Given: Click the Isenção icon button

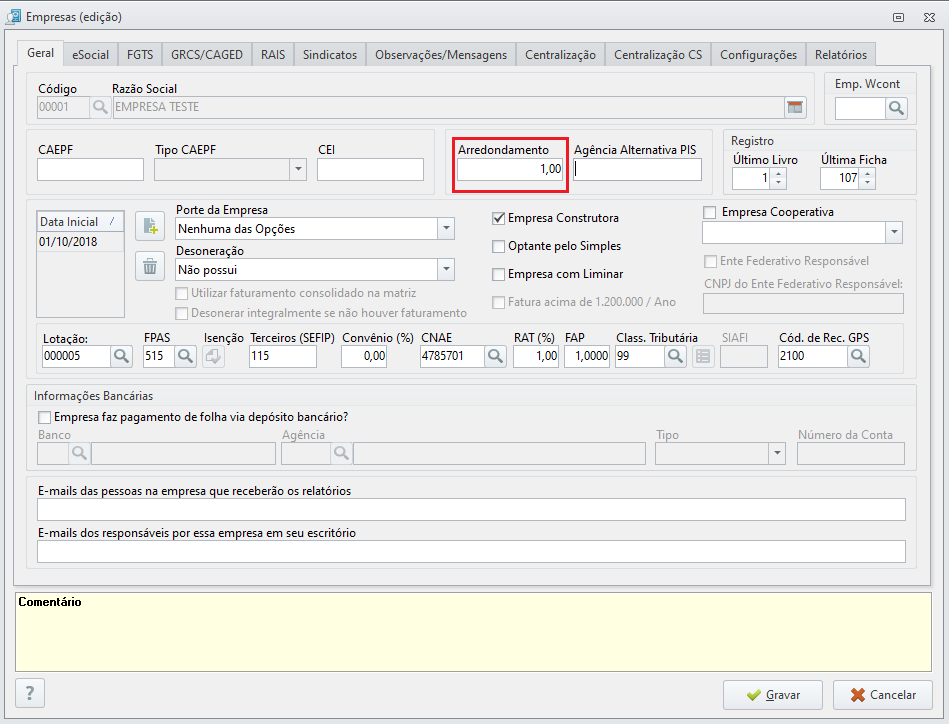Looking at the screenshot, I should [213, 356].
